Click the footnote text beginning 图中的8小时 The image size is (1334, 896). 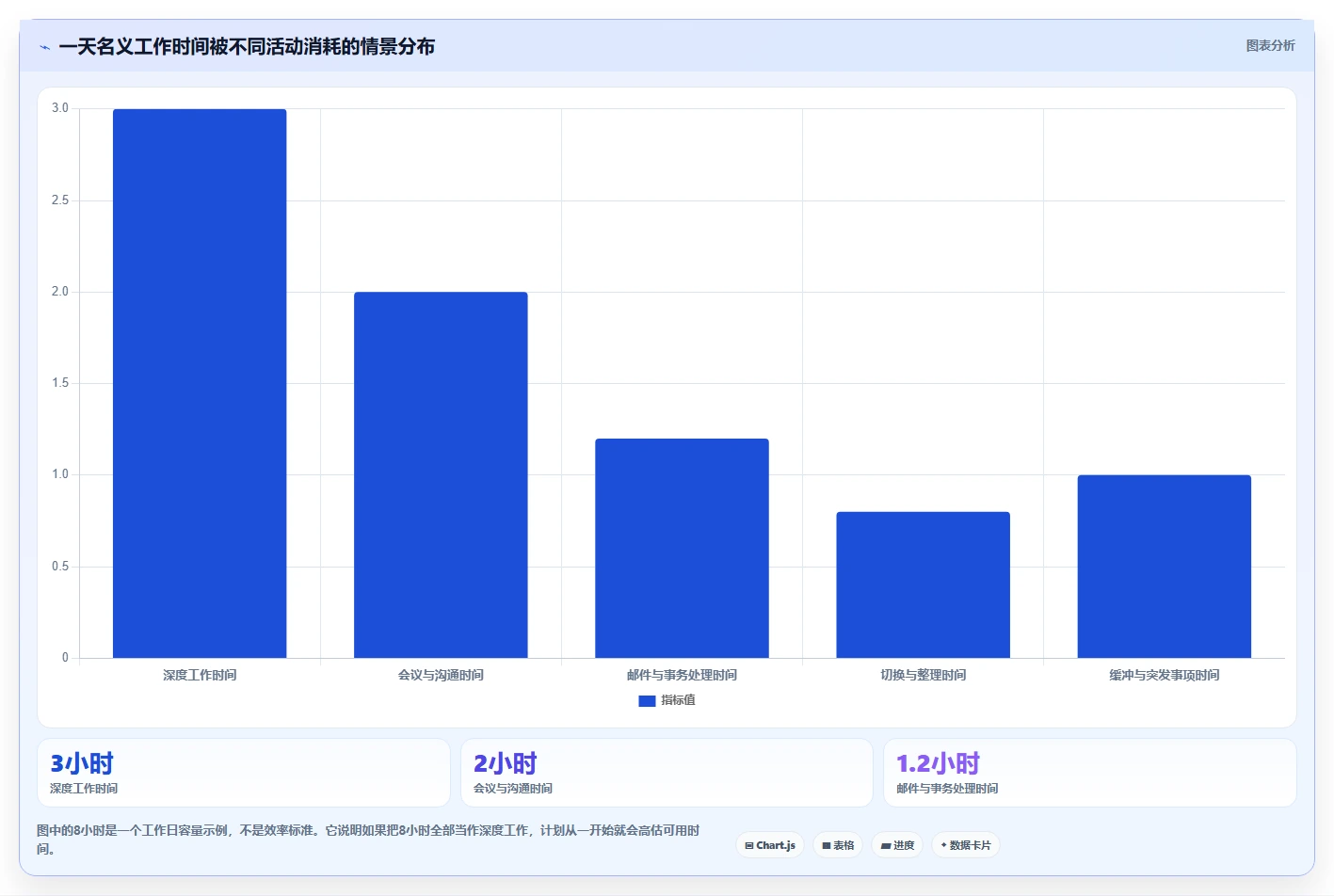[368, 840]
